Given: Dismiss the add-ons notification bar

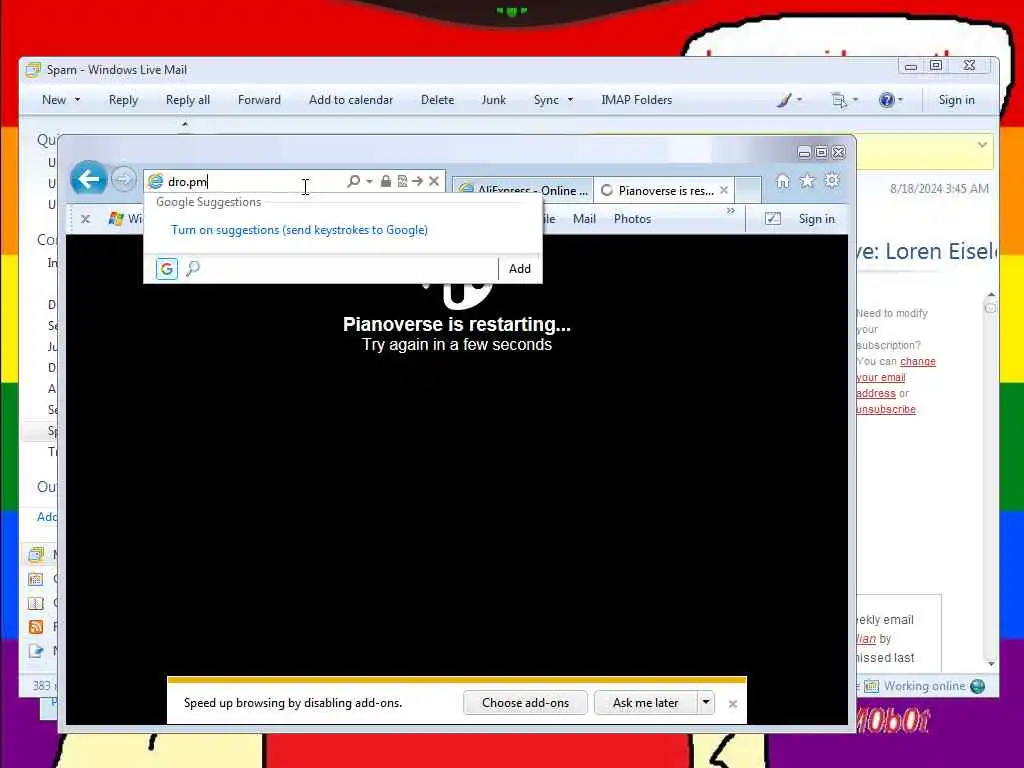Looking at the screenshot, I should (733, 703).
